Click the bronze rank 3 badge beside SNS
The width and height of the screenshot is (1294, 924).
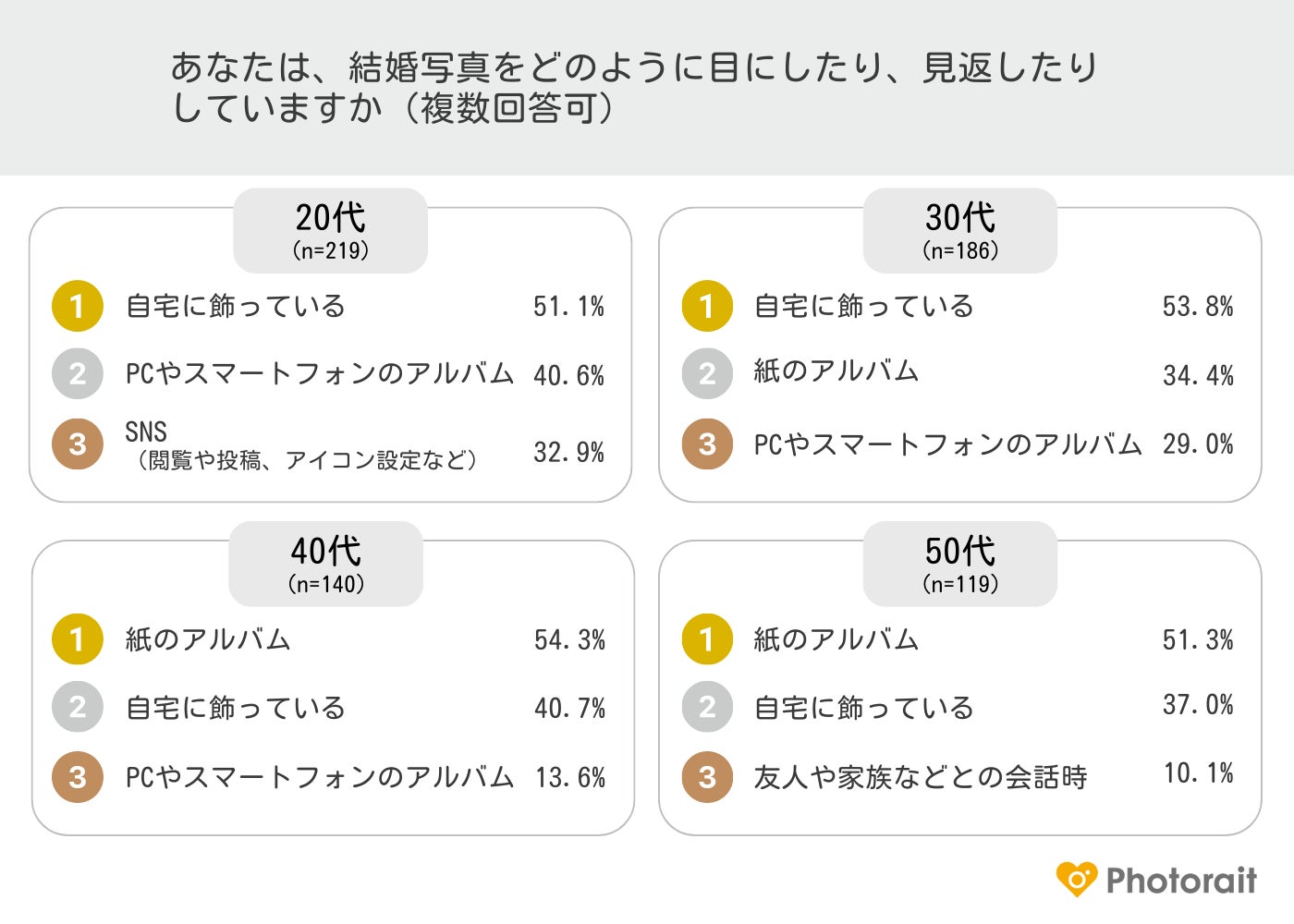pos(77,444)
